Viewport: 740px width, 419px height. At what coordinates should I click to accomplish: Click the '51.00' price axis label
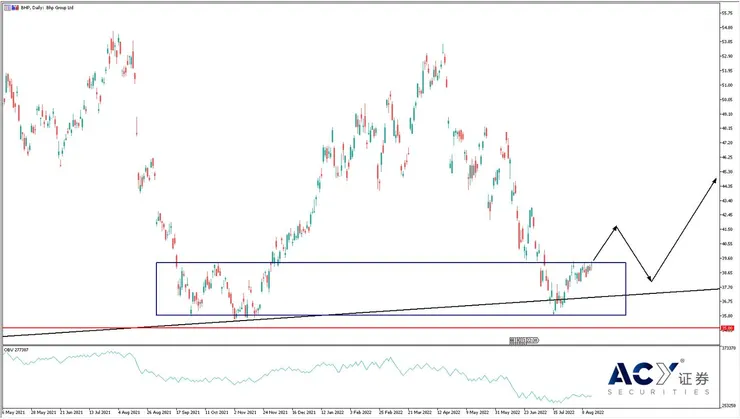pyautogui.click(x=727, y=85)
